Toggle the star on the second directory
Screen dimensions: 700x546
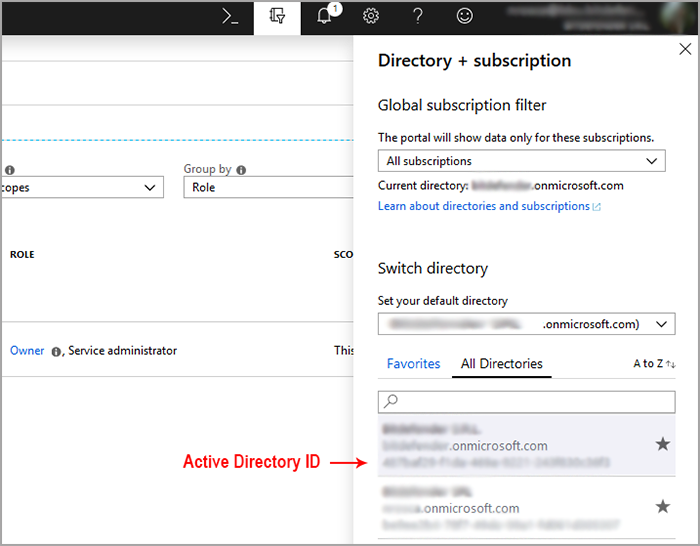point(662,507)
